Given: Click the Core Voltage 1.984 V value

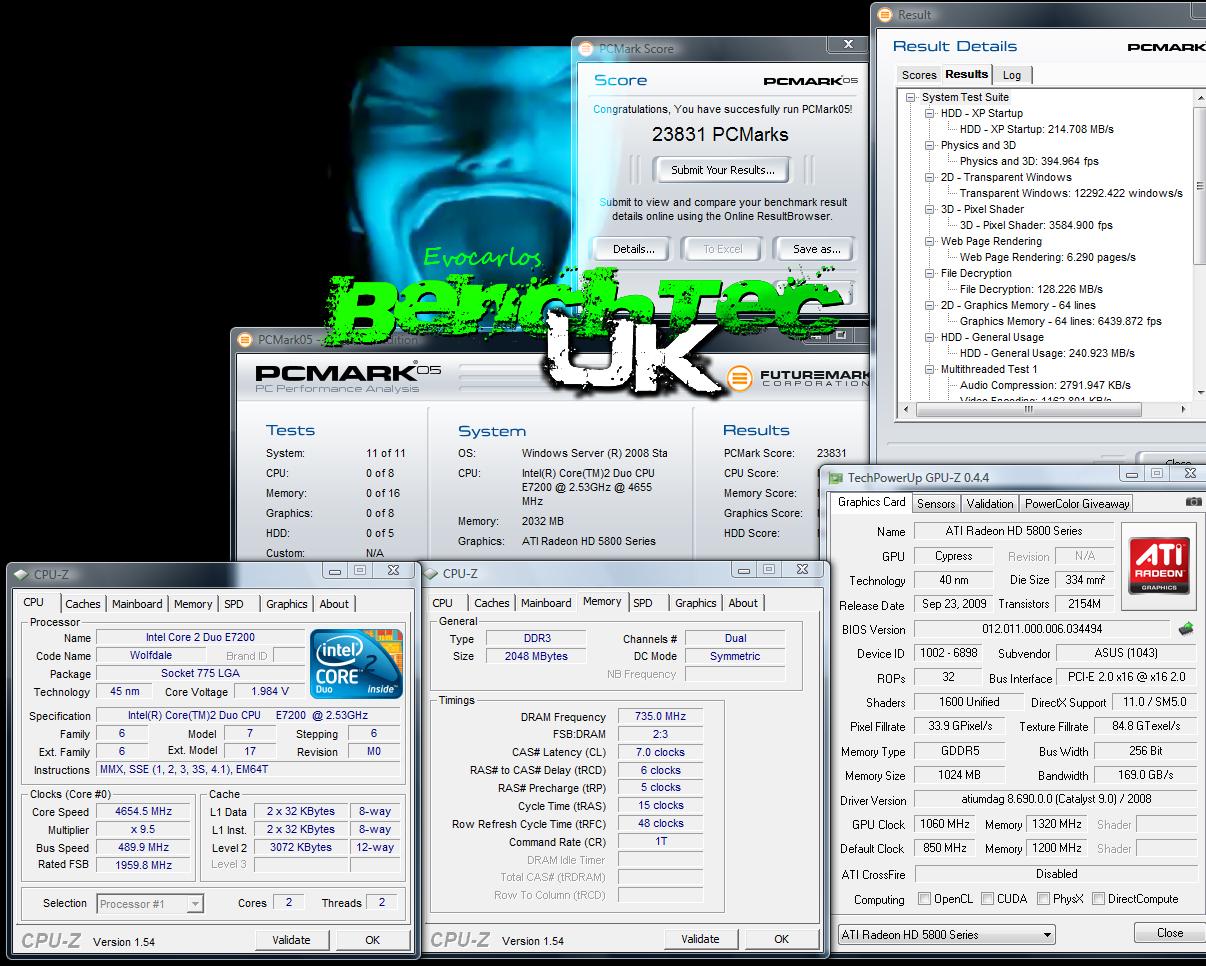Looking at the screenshot, I should tap(268, 692).
